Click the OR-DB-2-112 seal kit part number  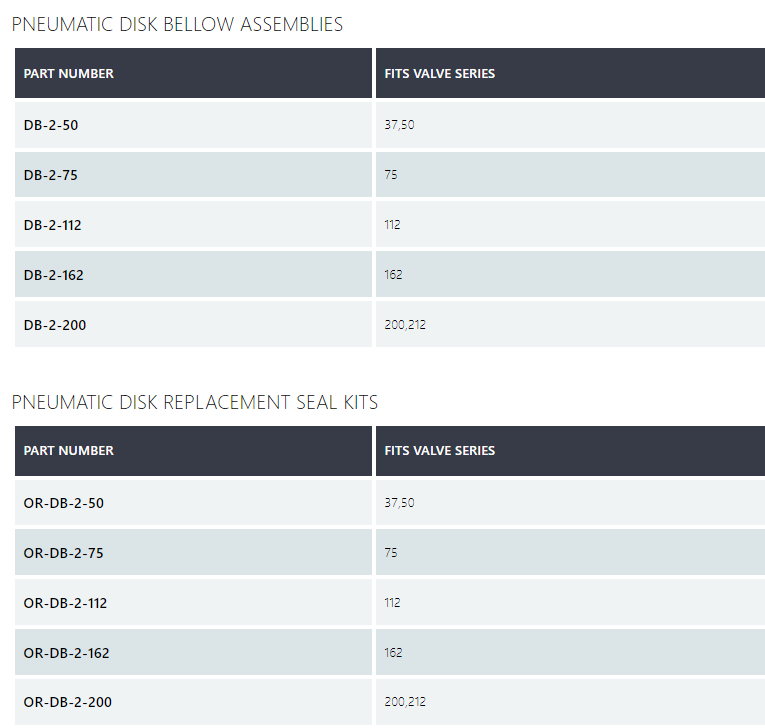(65, 603)
